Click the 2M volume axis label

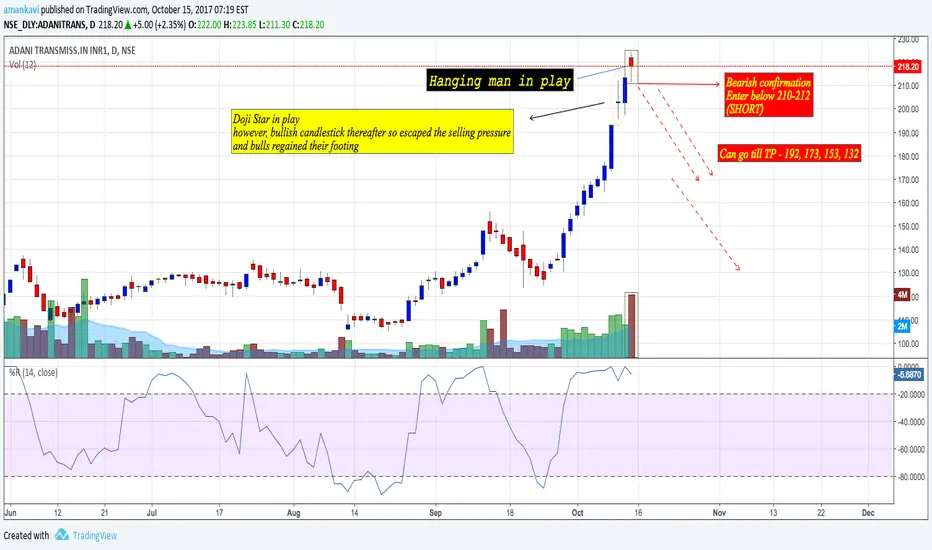coord(902,326)
